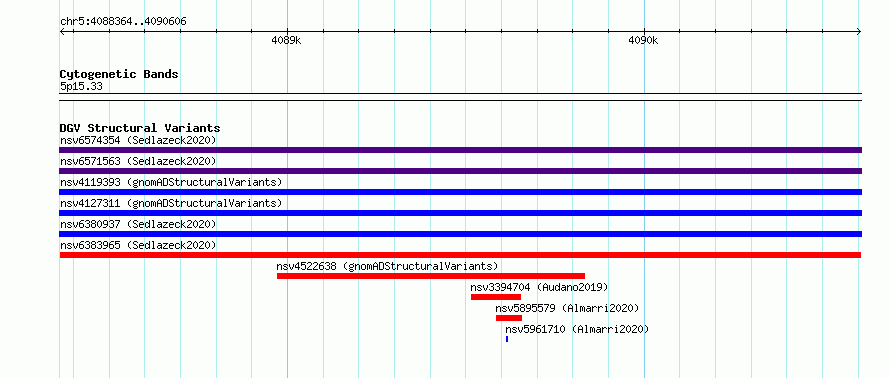Click the red bar under nsv5895579

click(x=509, y=318)
